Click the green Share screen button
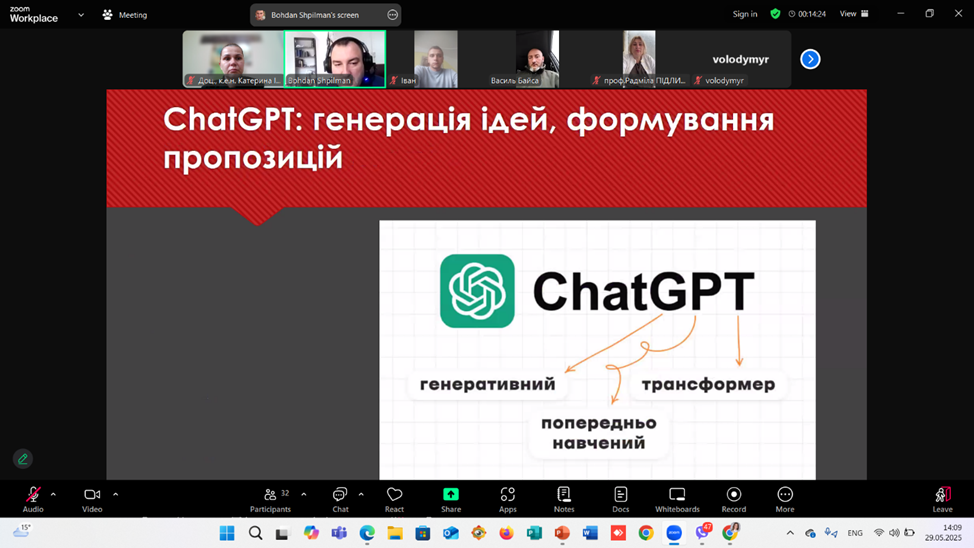The height and width of the screenshot is (548, 974). coord(451,500)
